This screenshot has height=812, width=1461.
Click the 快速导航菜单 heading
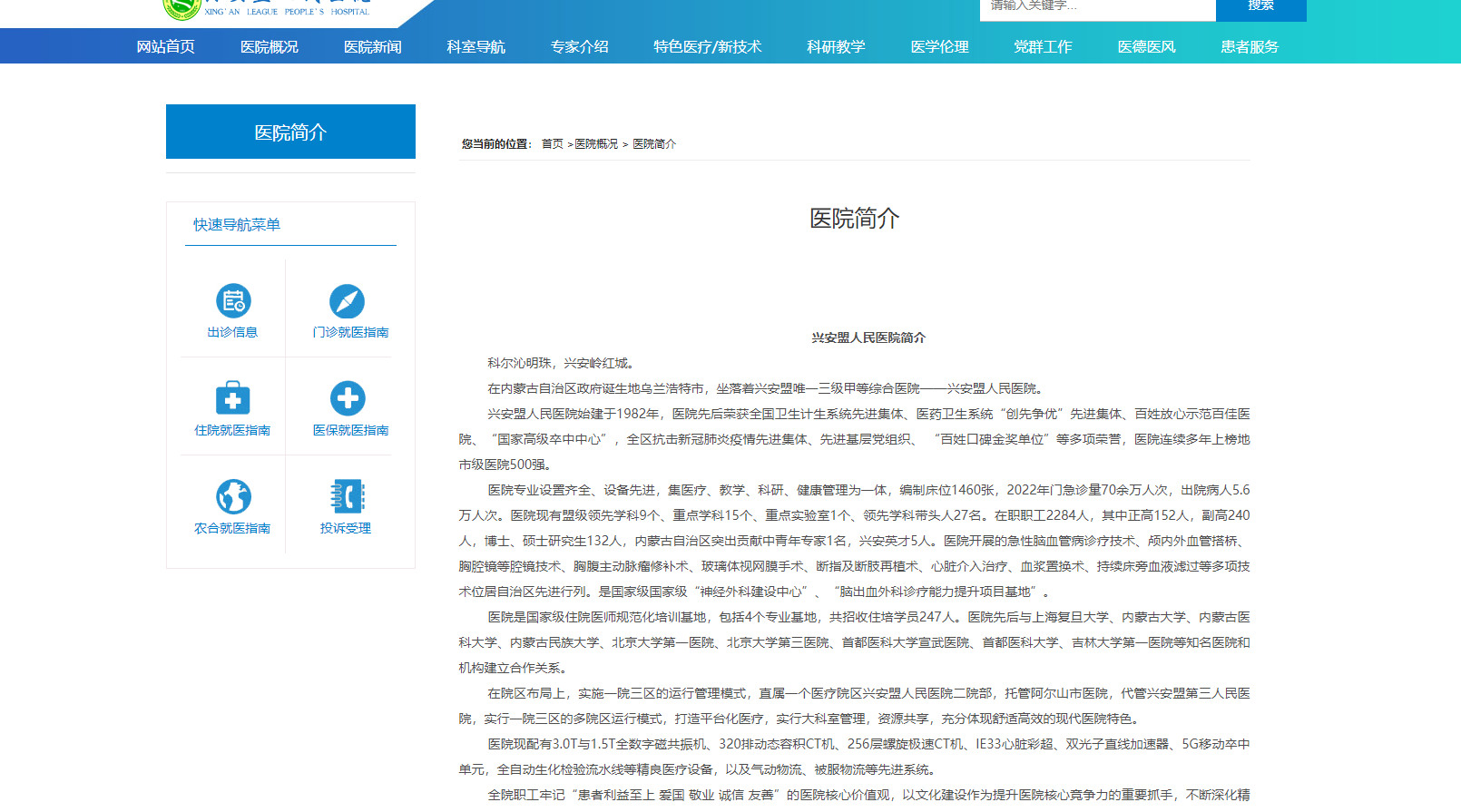point(237,224)
